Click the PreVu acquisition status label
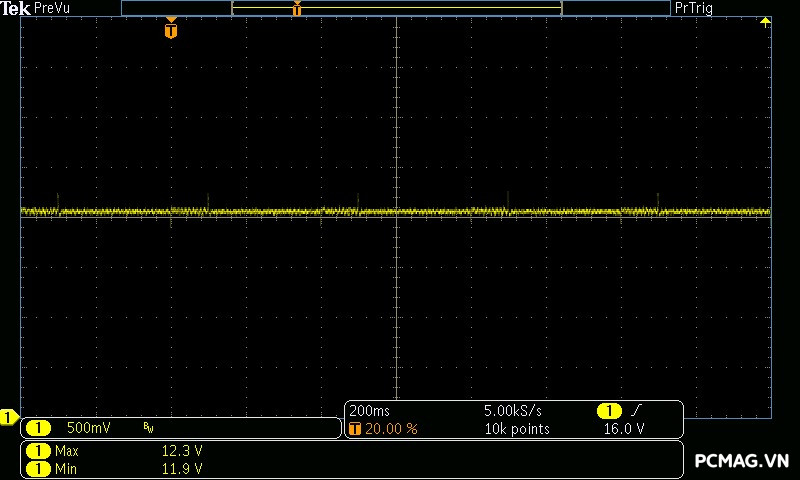800x480 pixels. tap(52, 8)
